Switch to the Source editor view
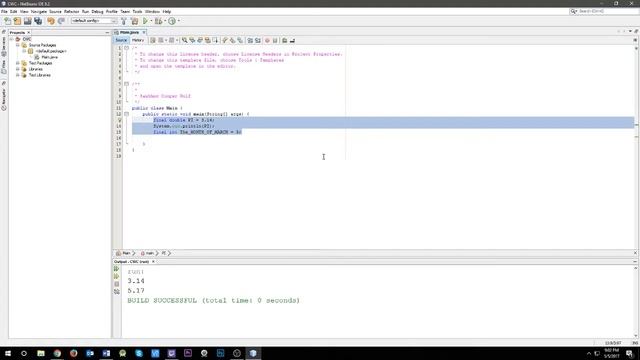The width and height of the screenshot is (640, 360). [x=121, y=40]
